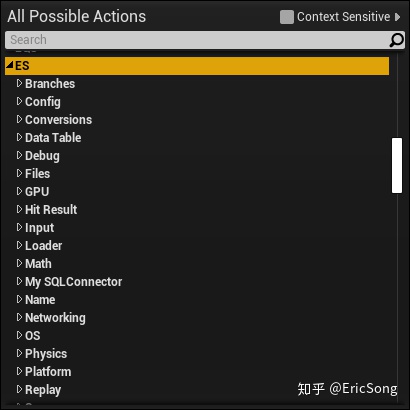The height and width of the screenshot is (410, 410).
Task: Open the Files category
Action: pos(37,174)
